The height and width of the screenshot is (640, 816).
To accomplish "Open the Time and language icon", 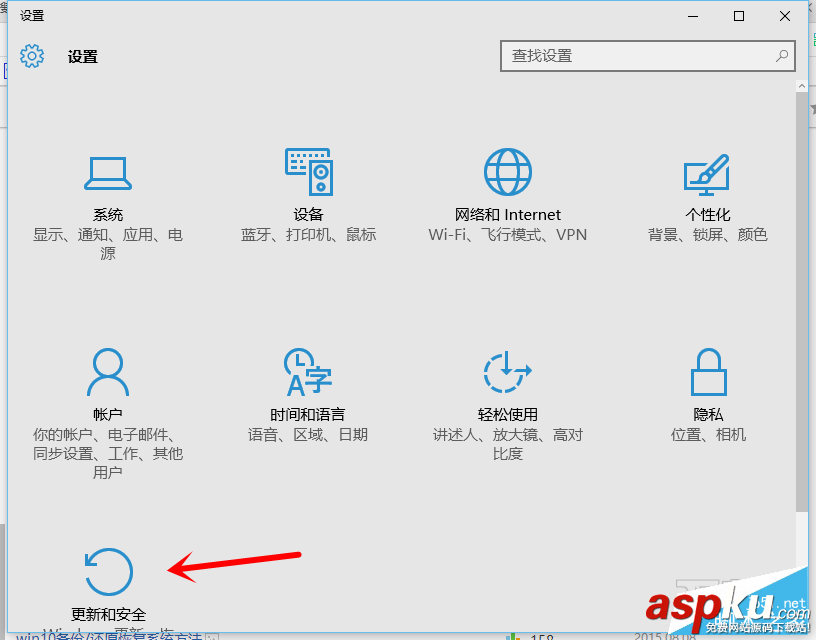I will (x=308, y=372).
